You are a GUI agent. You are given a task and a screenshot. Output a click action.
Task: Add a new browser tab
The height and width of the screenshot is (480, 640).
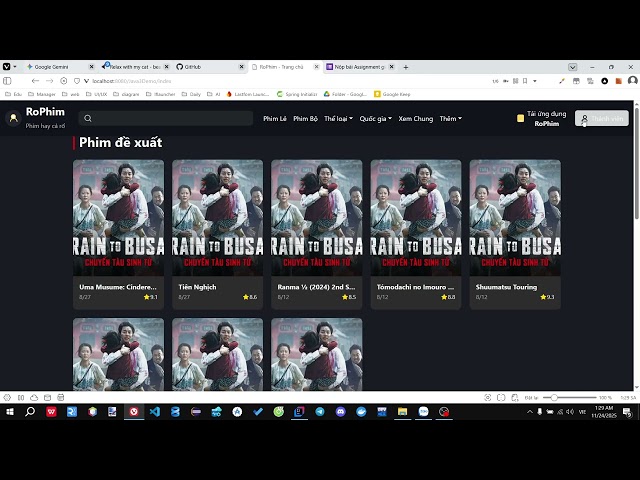click(406, 67)
